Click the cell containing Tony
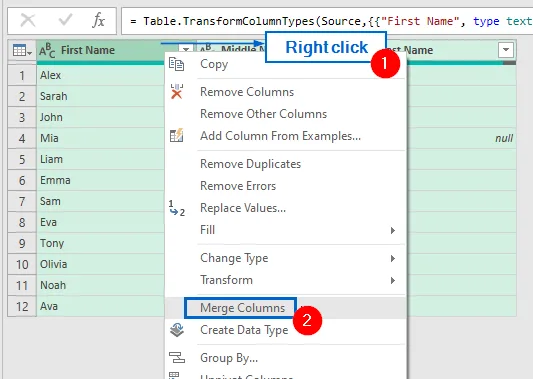Viewport: 533px width, 379px height. click(101, 243)
